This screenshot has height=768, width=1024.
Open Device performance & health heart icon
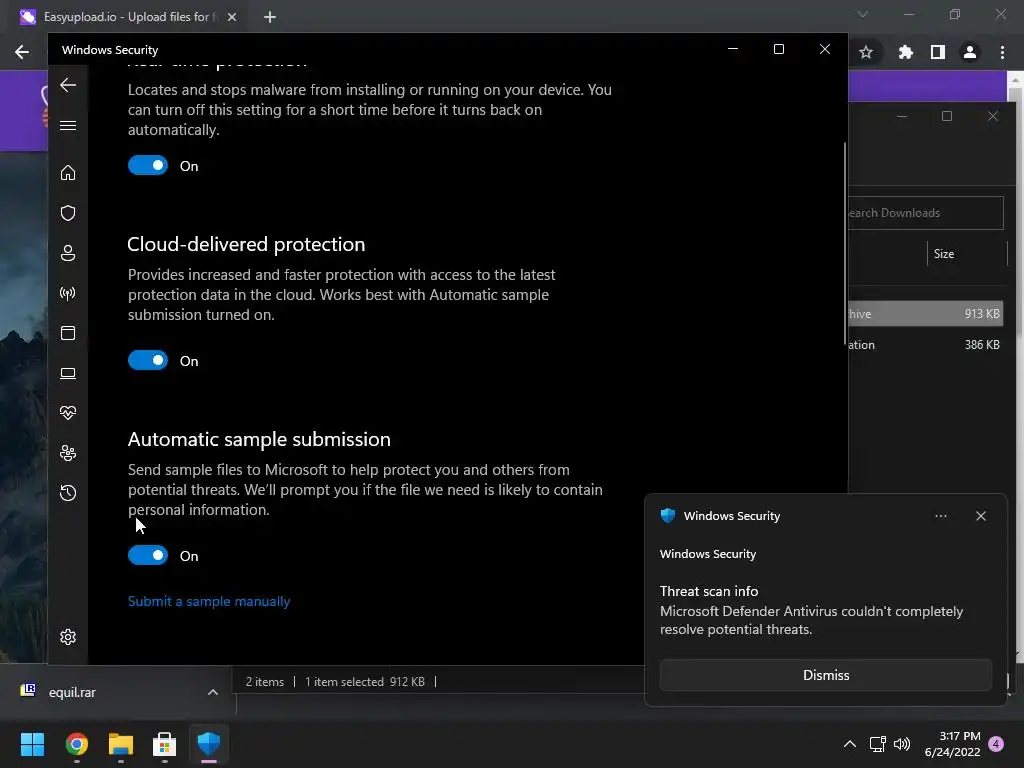[68, 413]
